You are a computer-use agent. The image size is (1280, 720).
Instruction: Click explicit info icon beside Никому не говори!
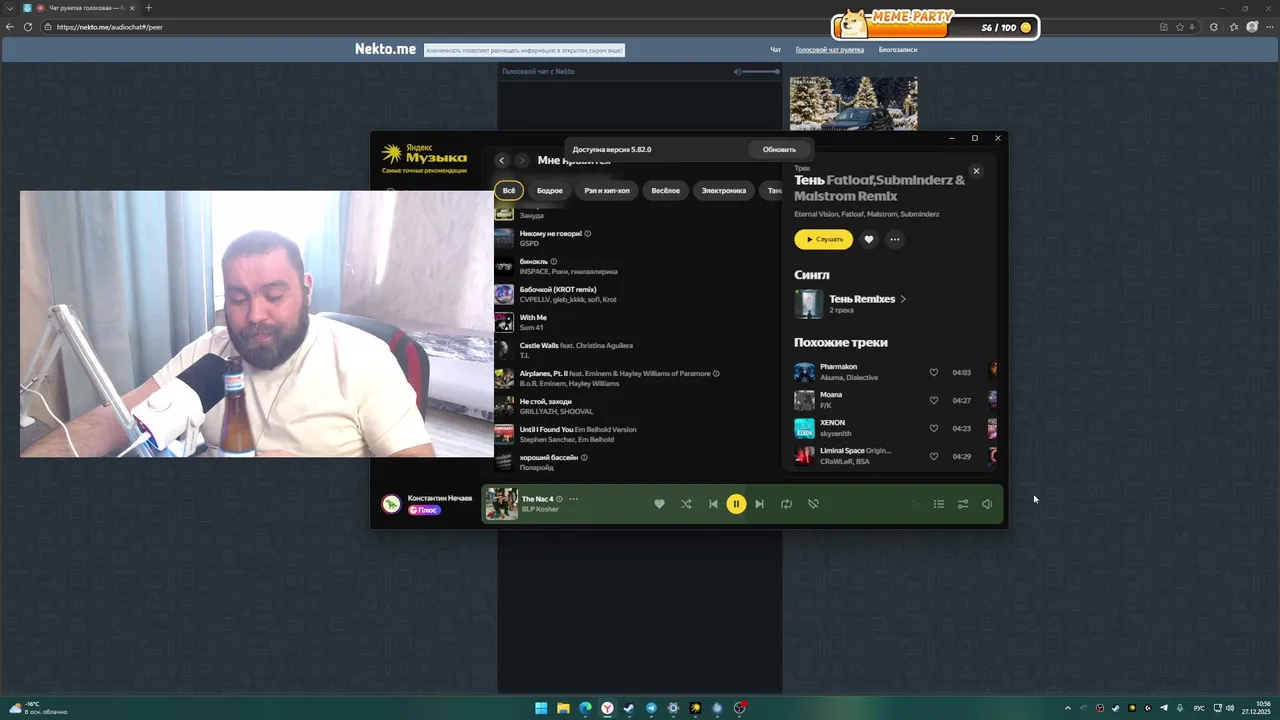[588, 234]
